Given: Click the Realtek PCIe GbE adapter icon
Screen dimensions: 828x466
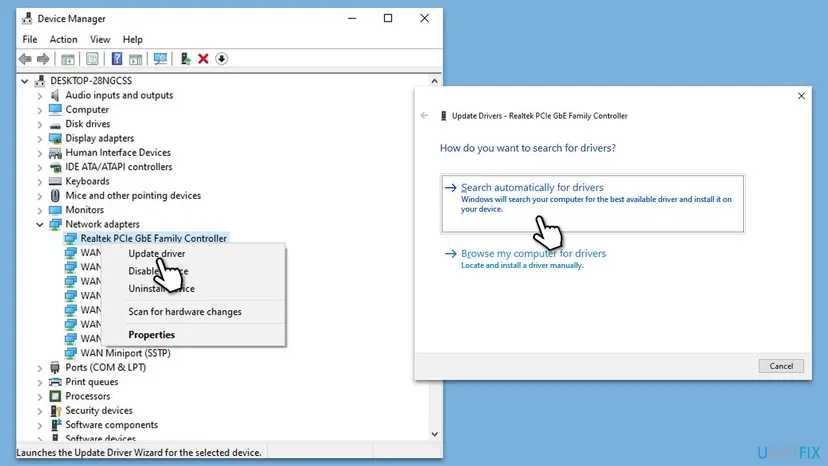Looking at the screenshot, I should pyautogui.click(x=70, y=239).
